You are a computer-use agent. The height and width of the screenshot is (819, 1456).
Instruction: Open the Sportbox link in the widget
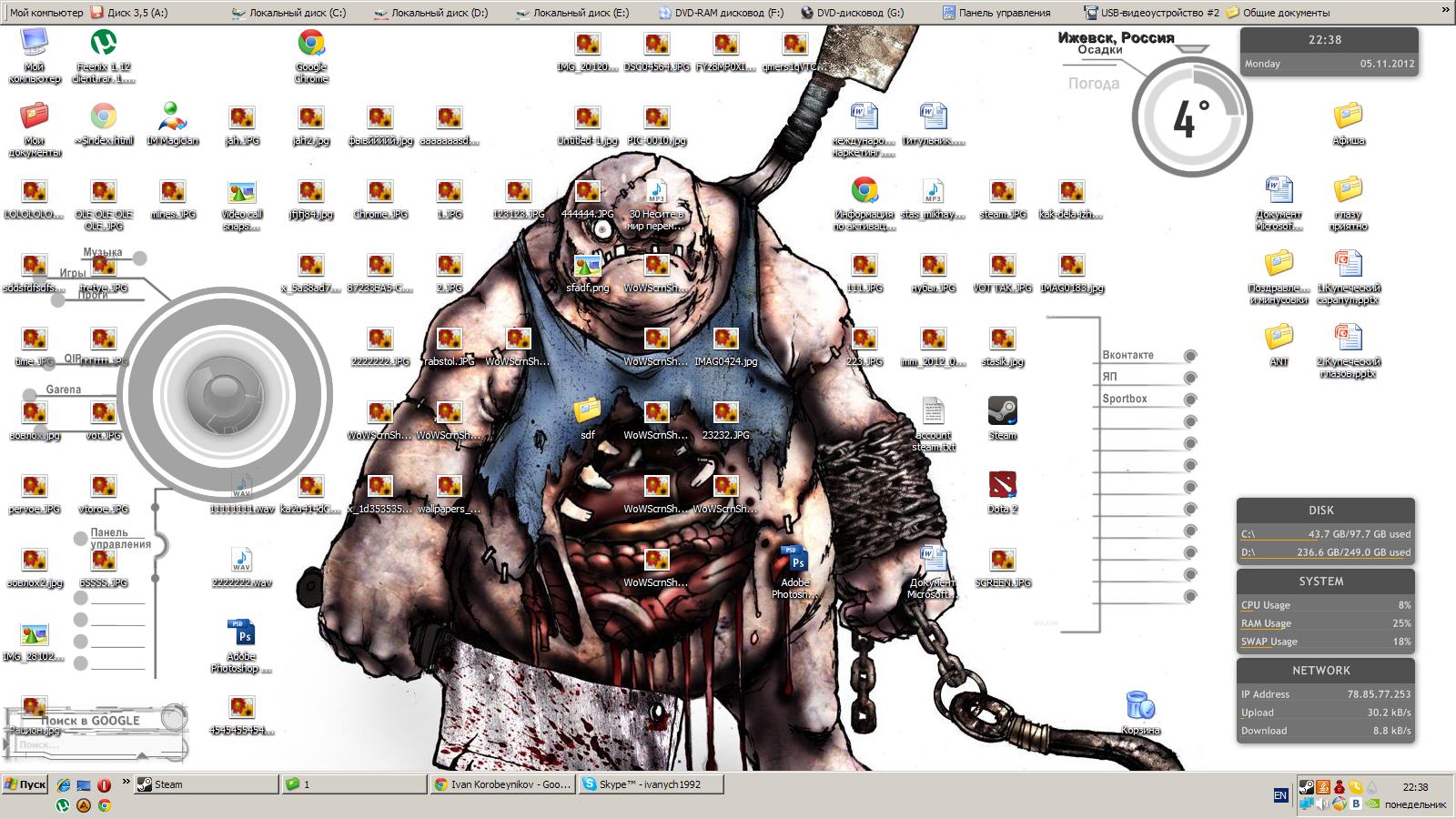[1125, 399]
